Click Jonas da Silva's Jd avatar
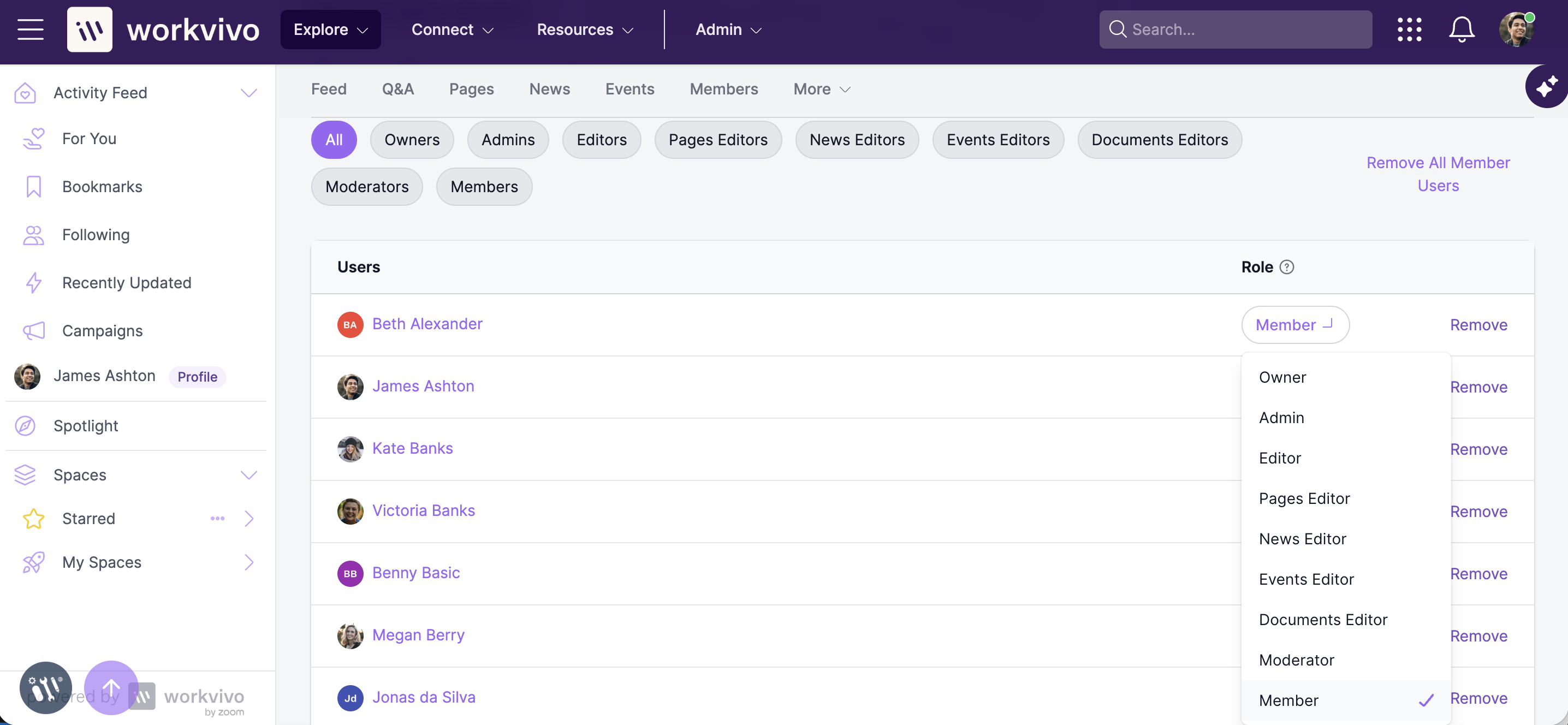The height and width of the screenshot is (725, 1568). tap(350, 698)
